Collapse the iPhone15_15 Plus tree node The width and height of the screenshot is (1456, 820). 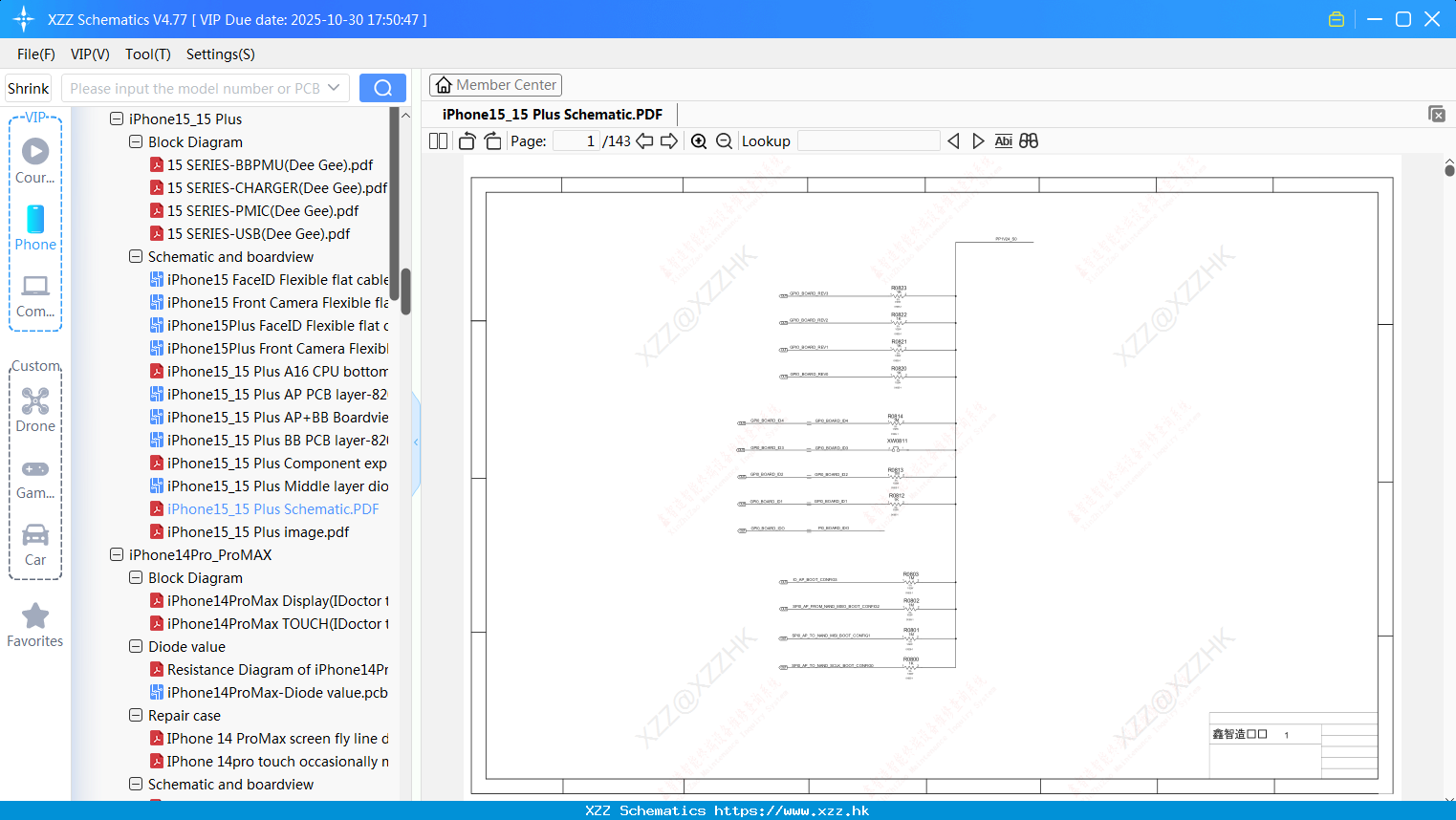click(117, 119)
